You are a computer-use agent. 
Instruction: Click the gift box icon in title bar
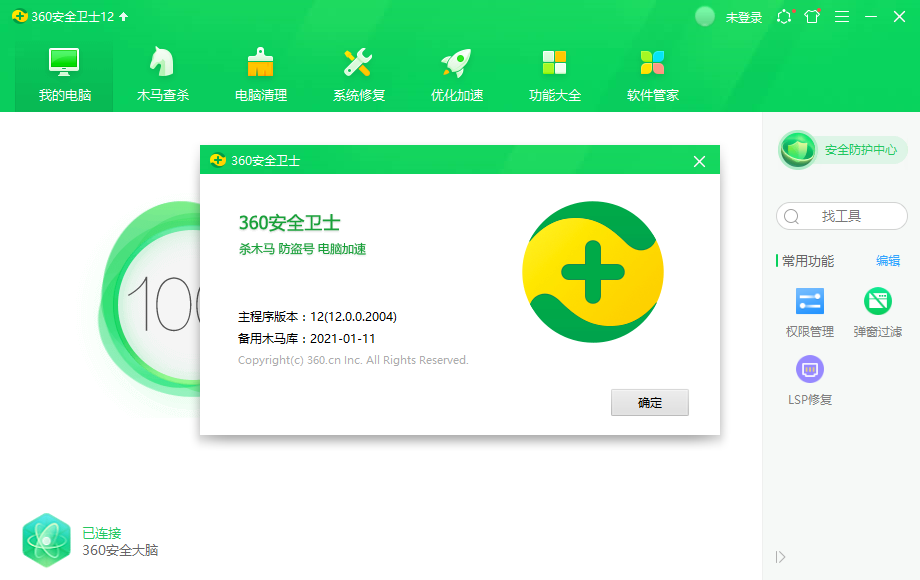click(812, 16)
